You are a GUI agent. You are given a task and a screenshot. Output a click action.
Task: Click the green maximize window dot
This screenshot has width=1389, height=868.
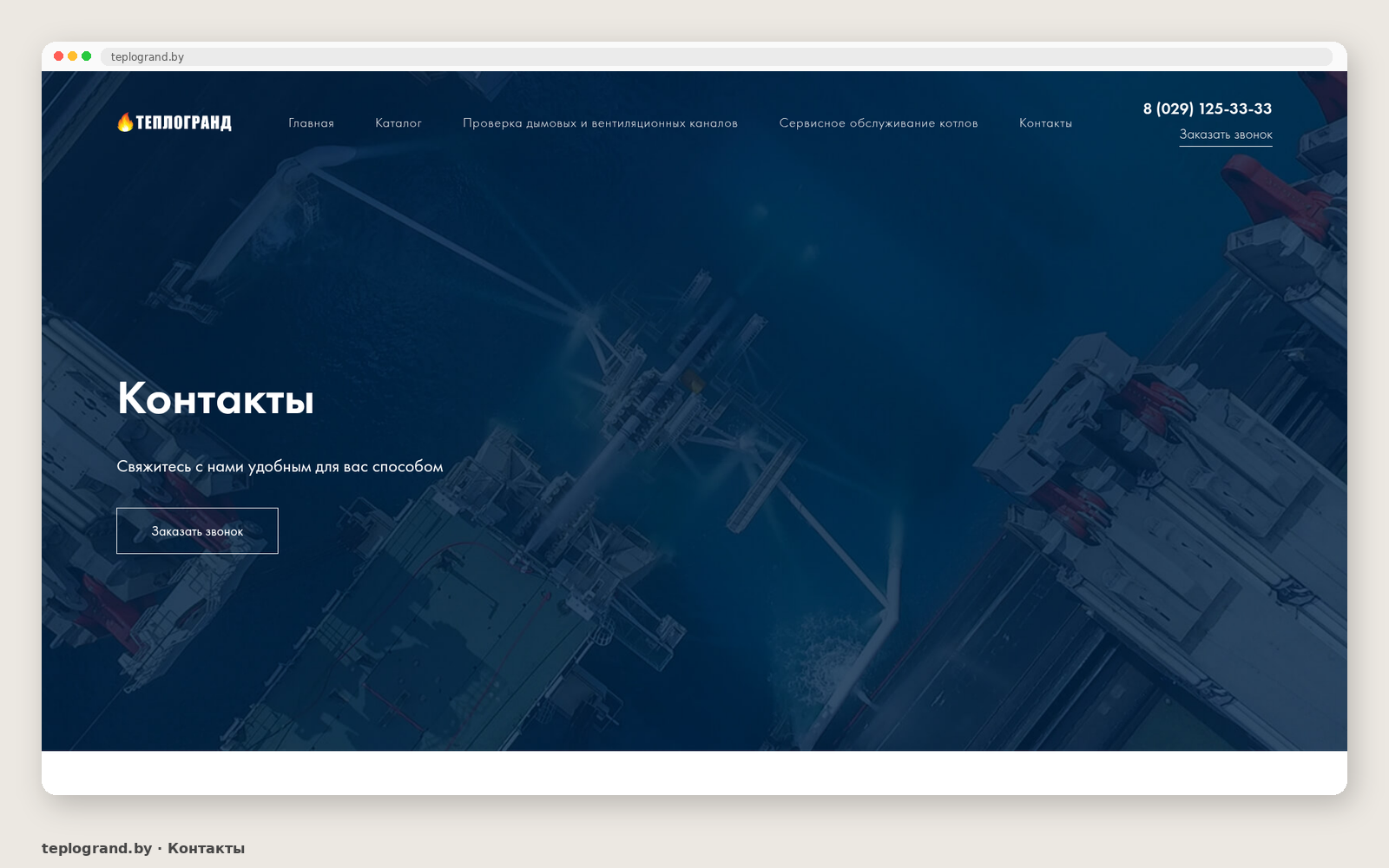(87, 56)
